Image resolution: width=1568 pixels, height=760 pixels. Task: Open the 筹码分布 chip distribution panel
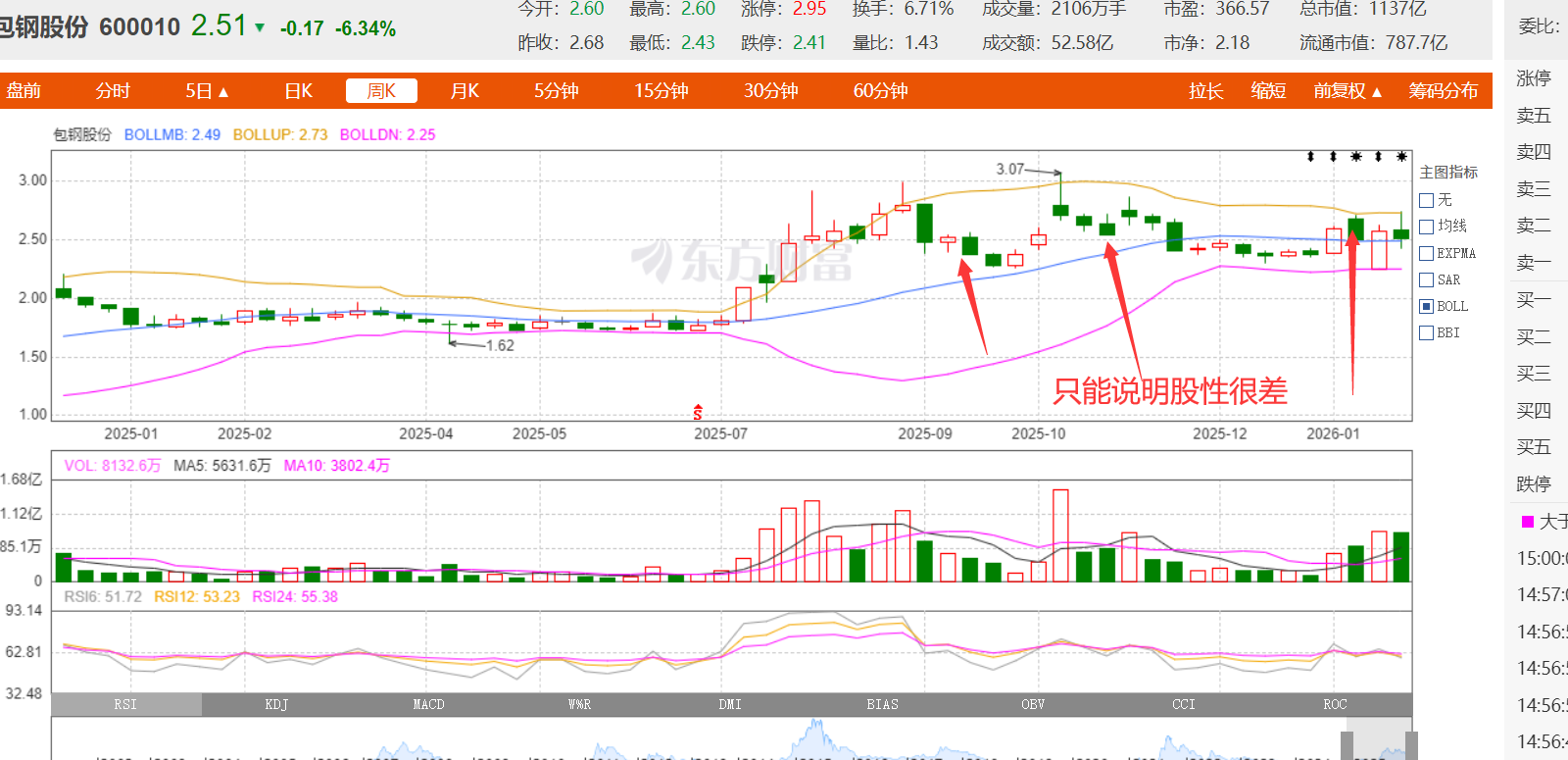1443,91
